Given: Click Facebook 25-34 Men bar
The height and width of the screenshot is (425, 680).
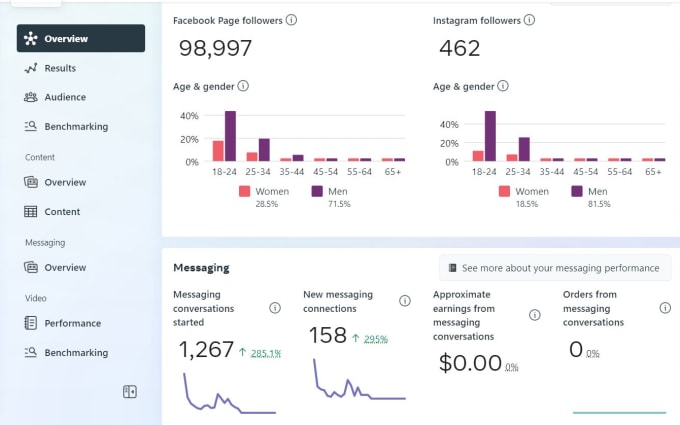Looking at the screenshot, I should point(264,150).
